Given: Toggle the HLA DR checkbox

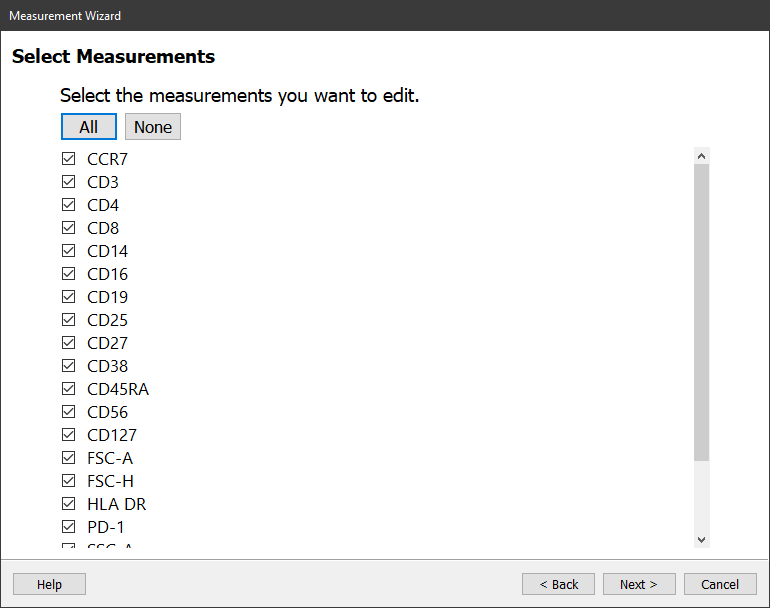Looking at the screenshot, I should tap(69, 504).
